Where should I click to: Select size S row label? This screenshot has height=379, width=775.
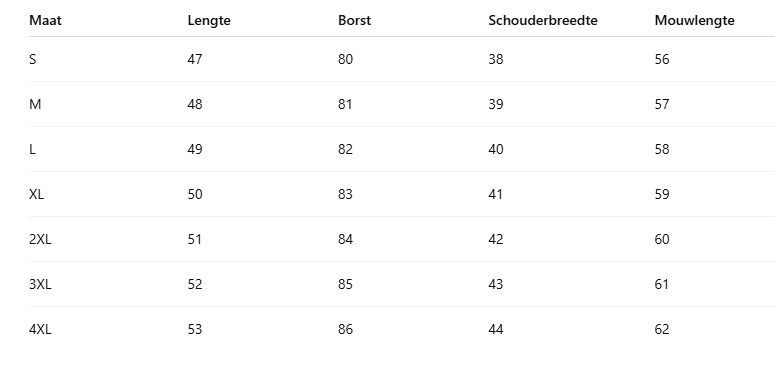33,59
